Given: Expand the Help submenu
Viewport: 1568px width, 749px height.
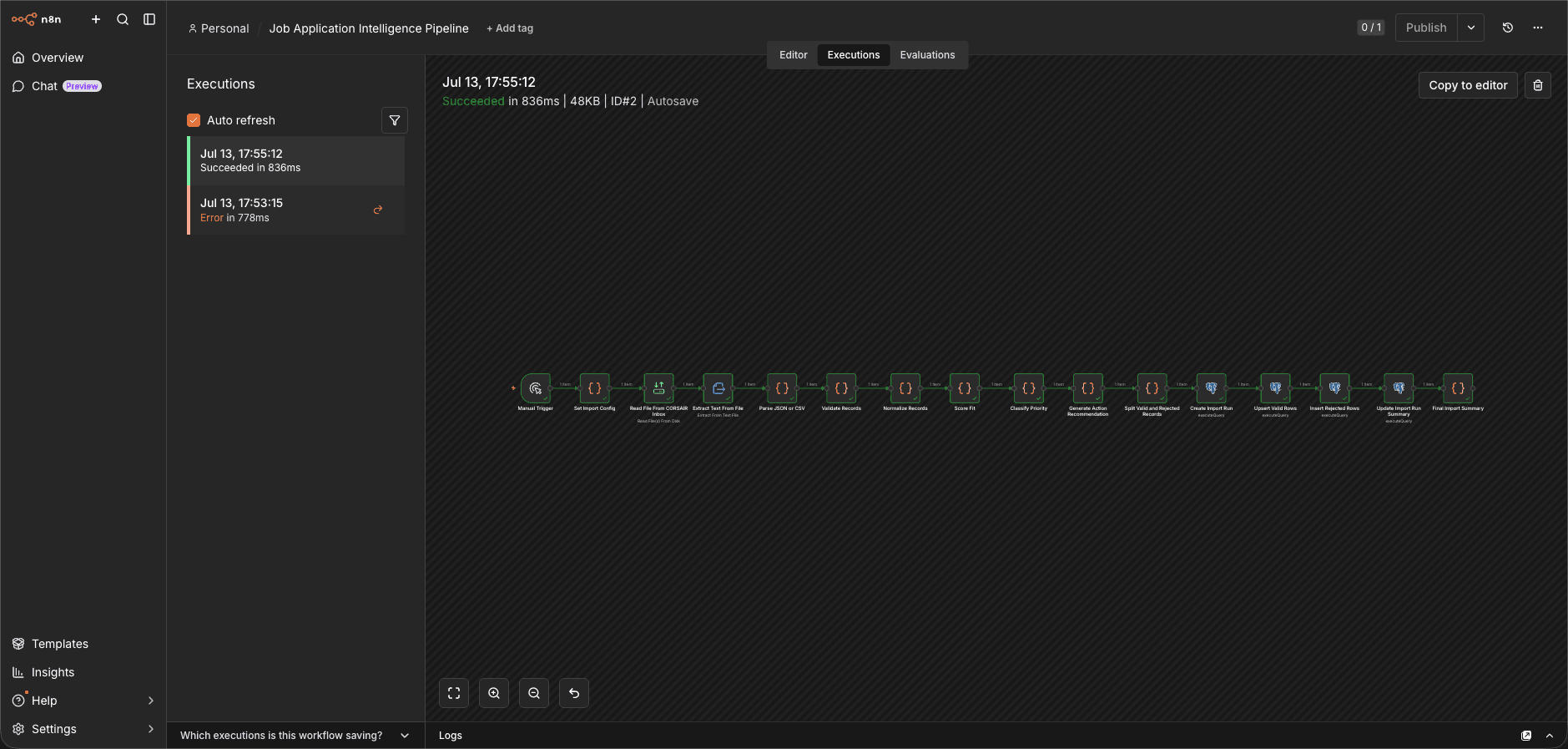Looking at the screenshot, I should (151, 701).
